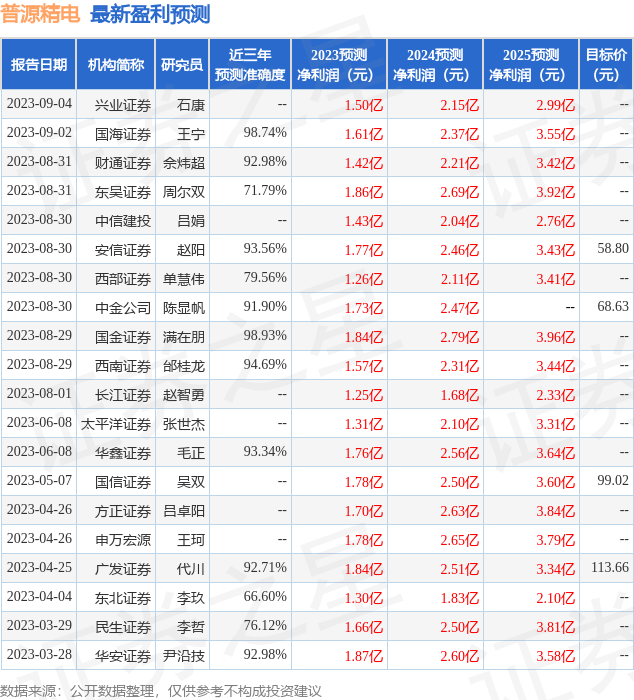Click researcher name 尹沿技
This screenshot has height=700, width=634.
(x=184, y=657)
